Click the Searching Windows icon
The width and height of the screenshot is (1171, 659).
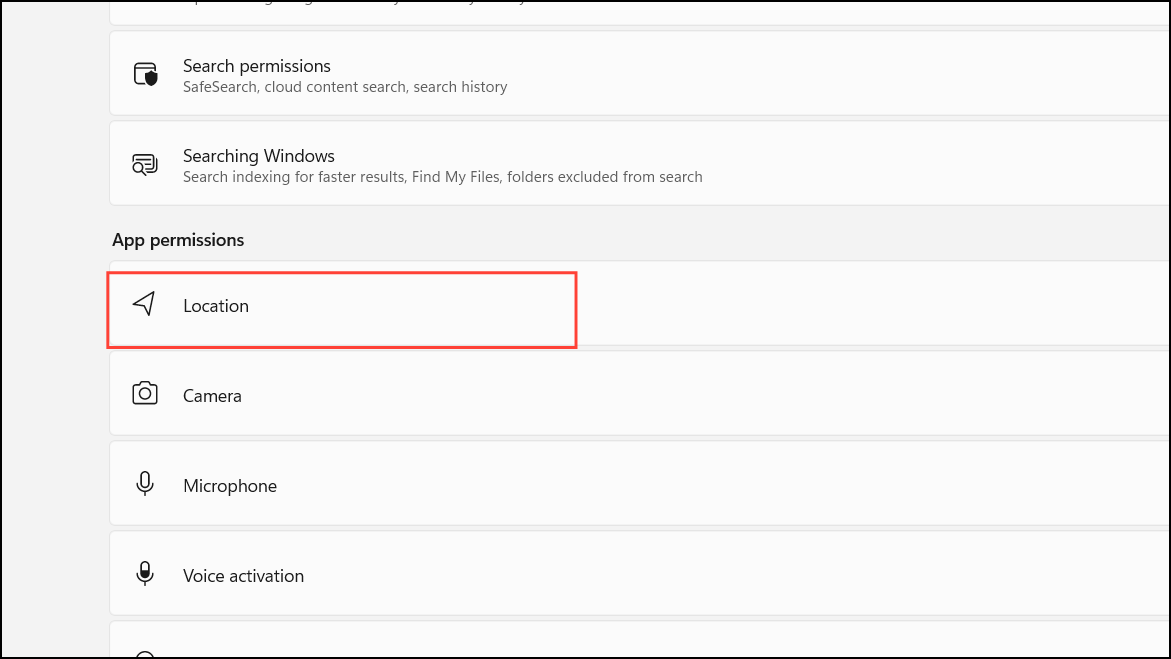pos(145,165)
